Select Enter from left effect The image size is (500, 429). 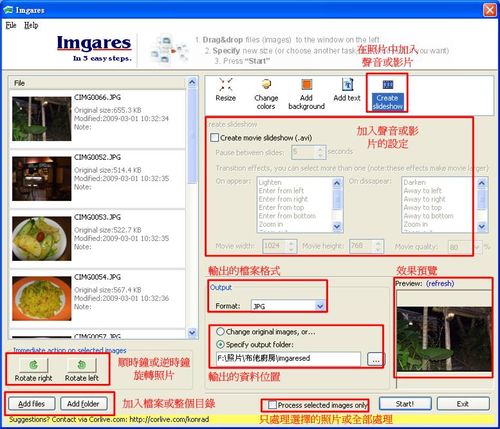pos(281,191)
